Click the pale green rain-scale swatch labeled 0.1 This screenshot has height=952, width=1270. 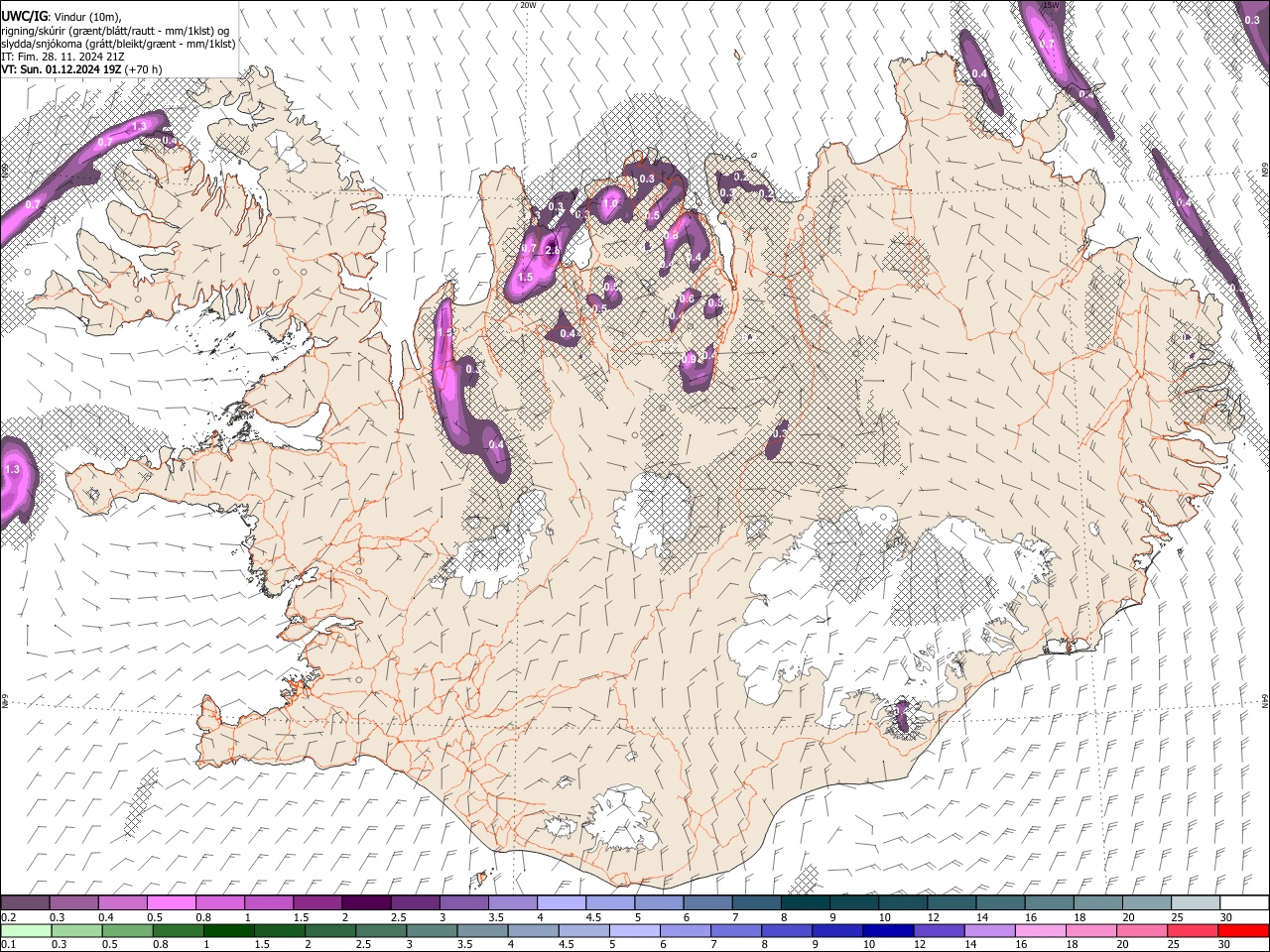click(x=26, y=930)
